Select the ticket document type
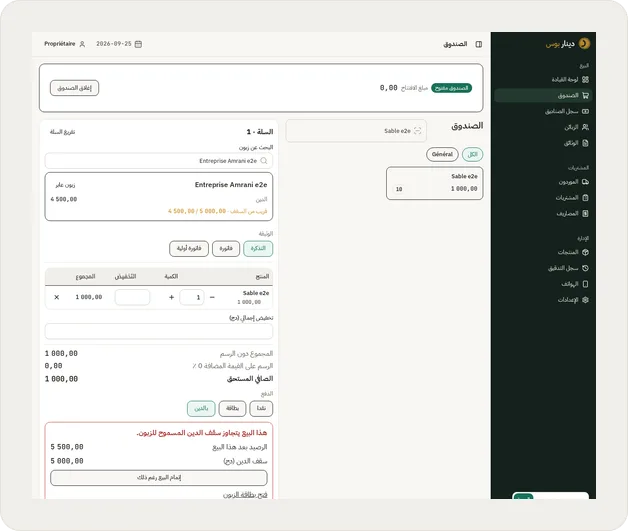The height and width of the screenshot is (531, 628). click(258, 249)
